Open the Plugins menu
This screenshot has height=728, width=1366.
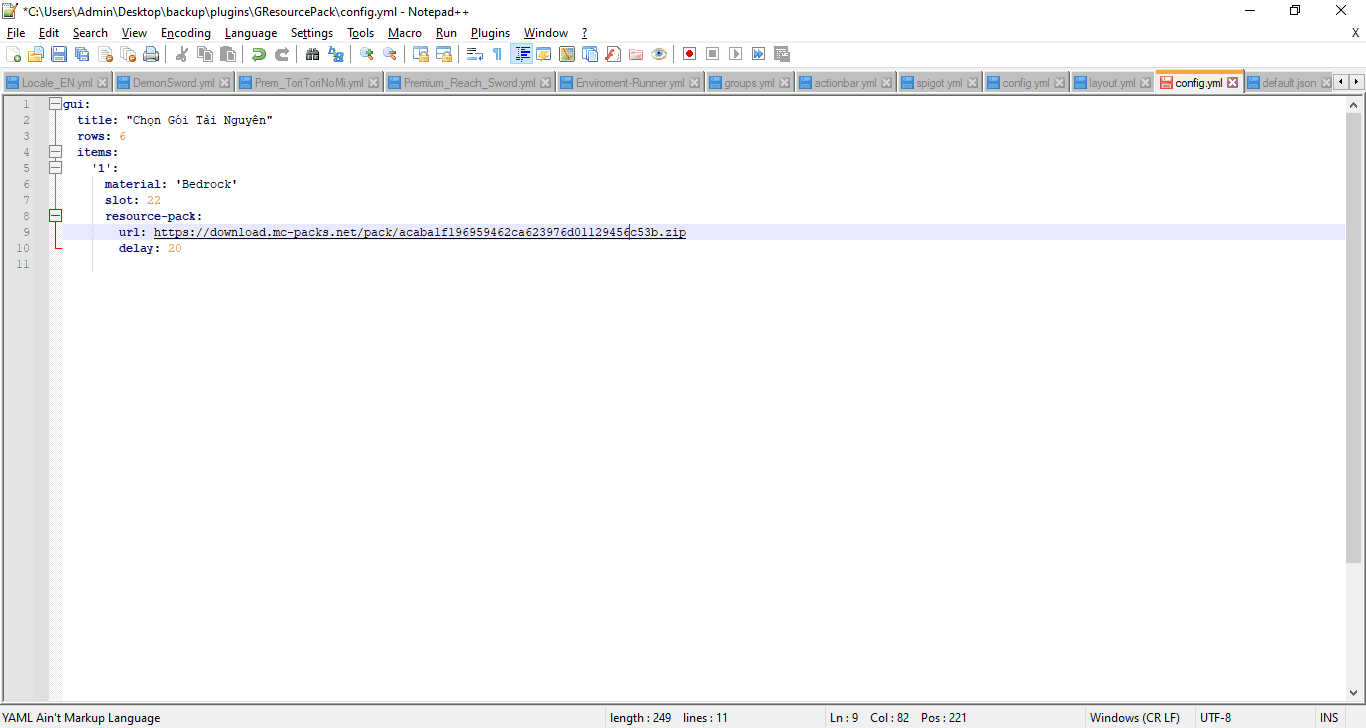490,33
